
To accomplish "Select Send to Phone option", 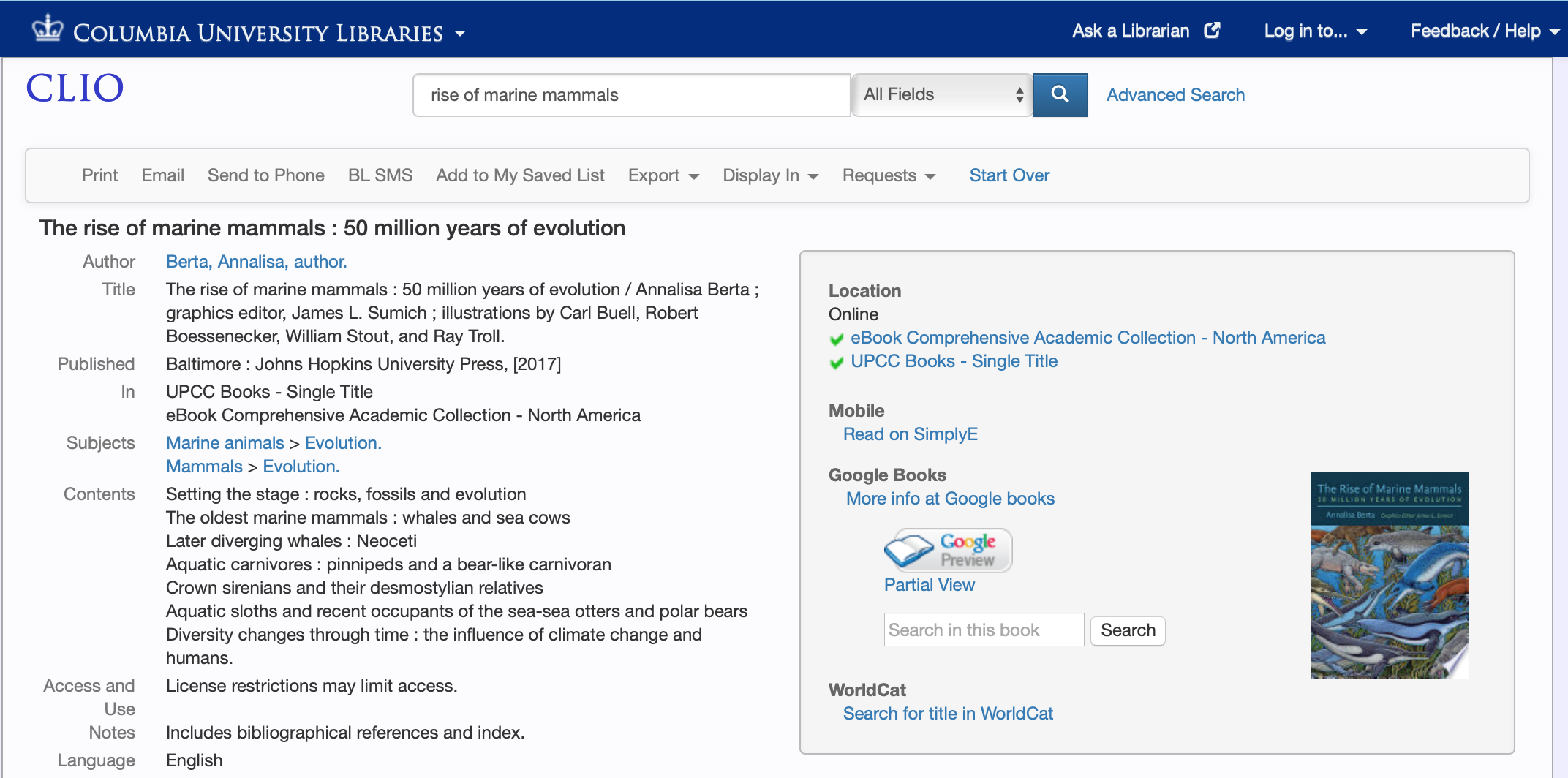I will point(265,175).
